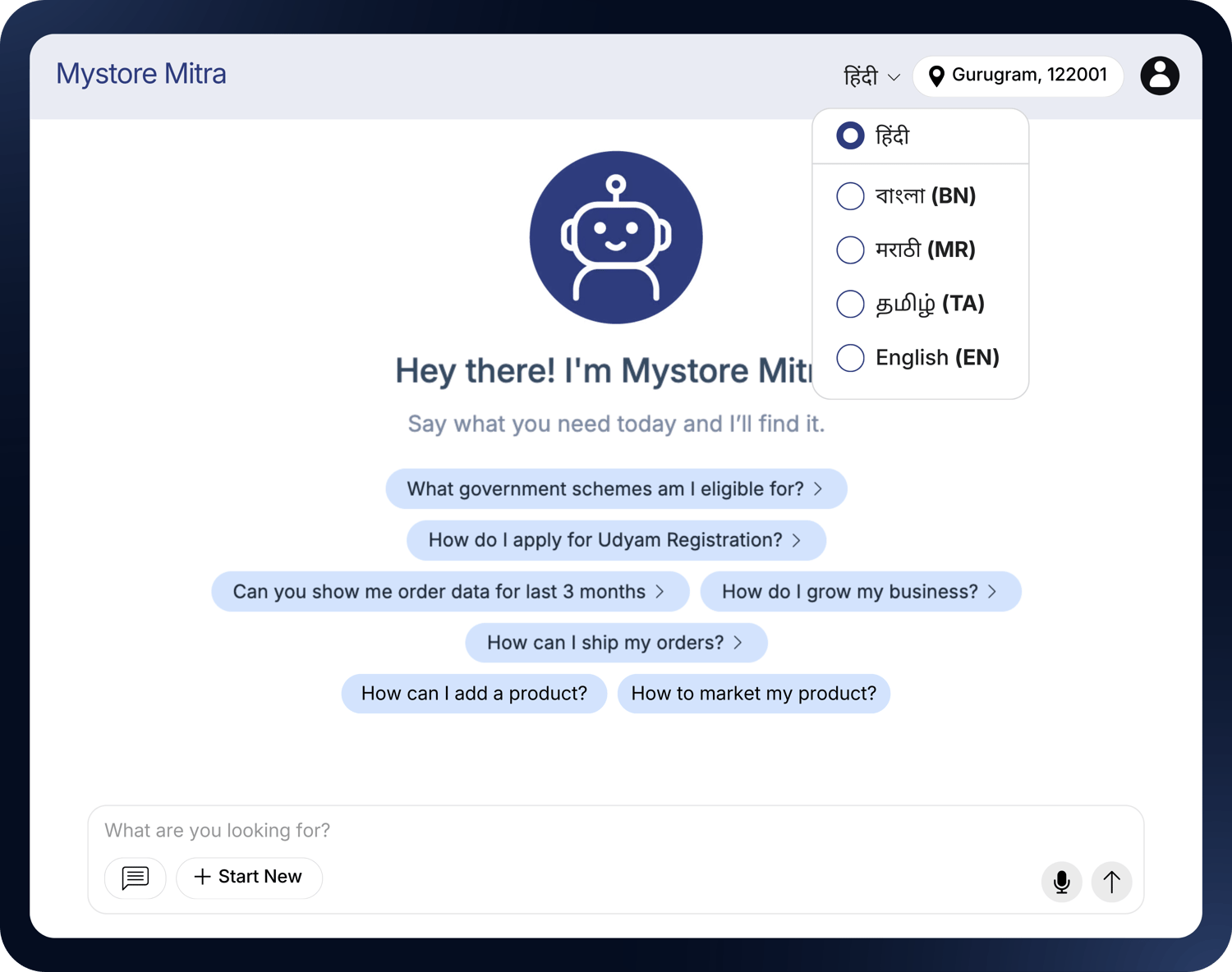Open the हिंदी language dropdown
1232x972 pixels.
tap(871, 76)
